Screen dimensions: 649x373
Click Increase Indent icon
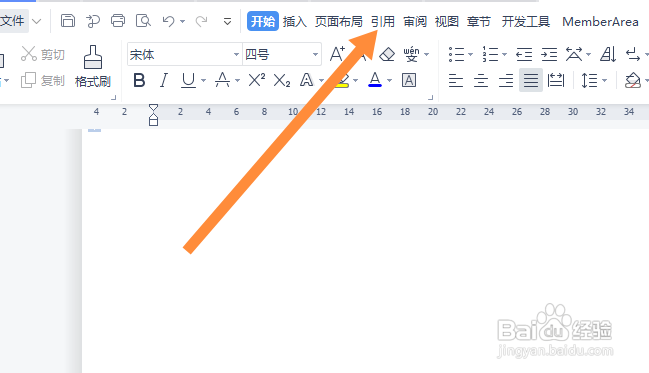pos(549,54)
